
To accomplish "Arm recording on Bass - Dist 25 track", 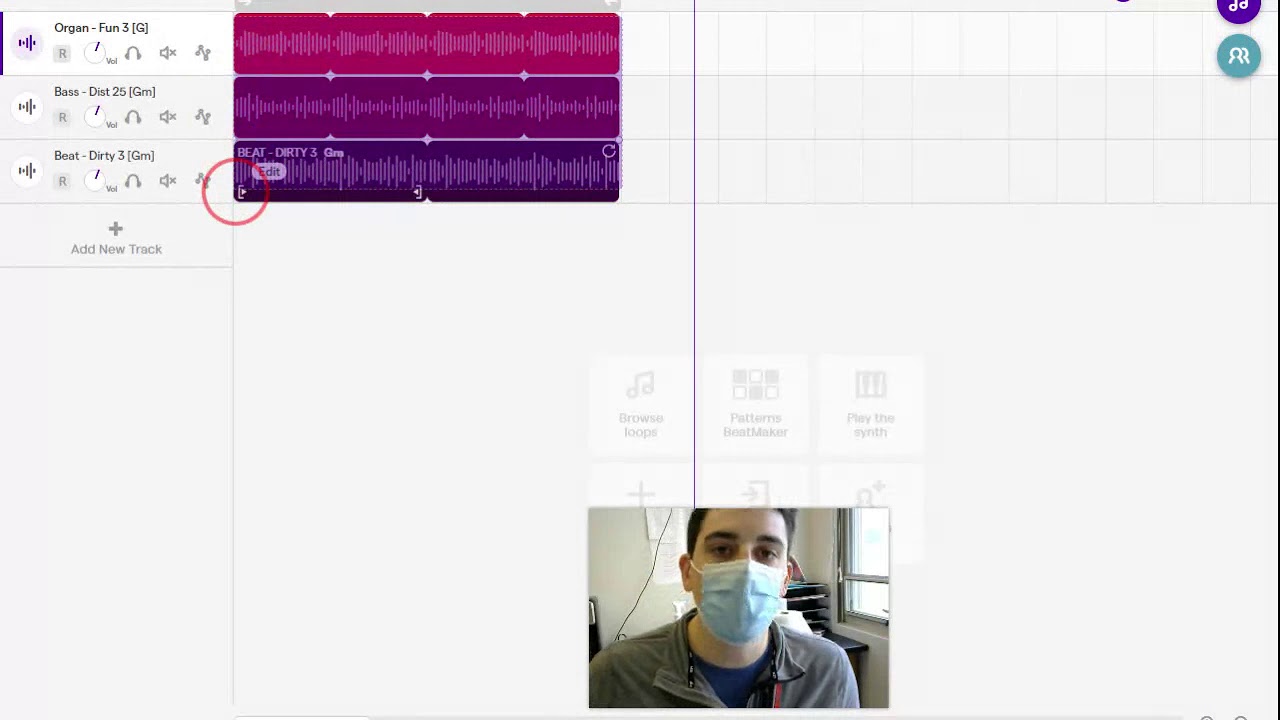I will (x=62, y=118).
